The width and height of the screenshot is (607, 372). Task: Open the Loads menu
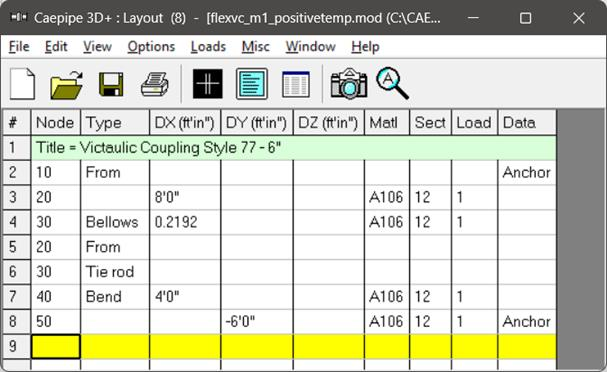pos(208,47)
